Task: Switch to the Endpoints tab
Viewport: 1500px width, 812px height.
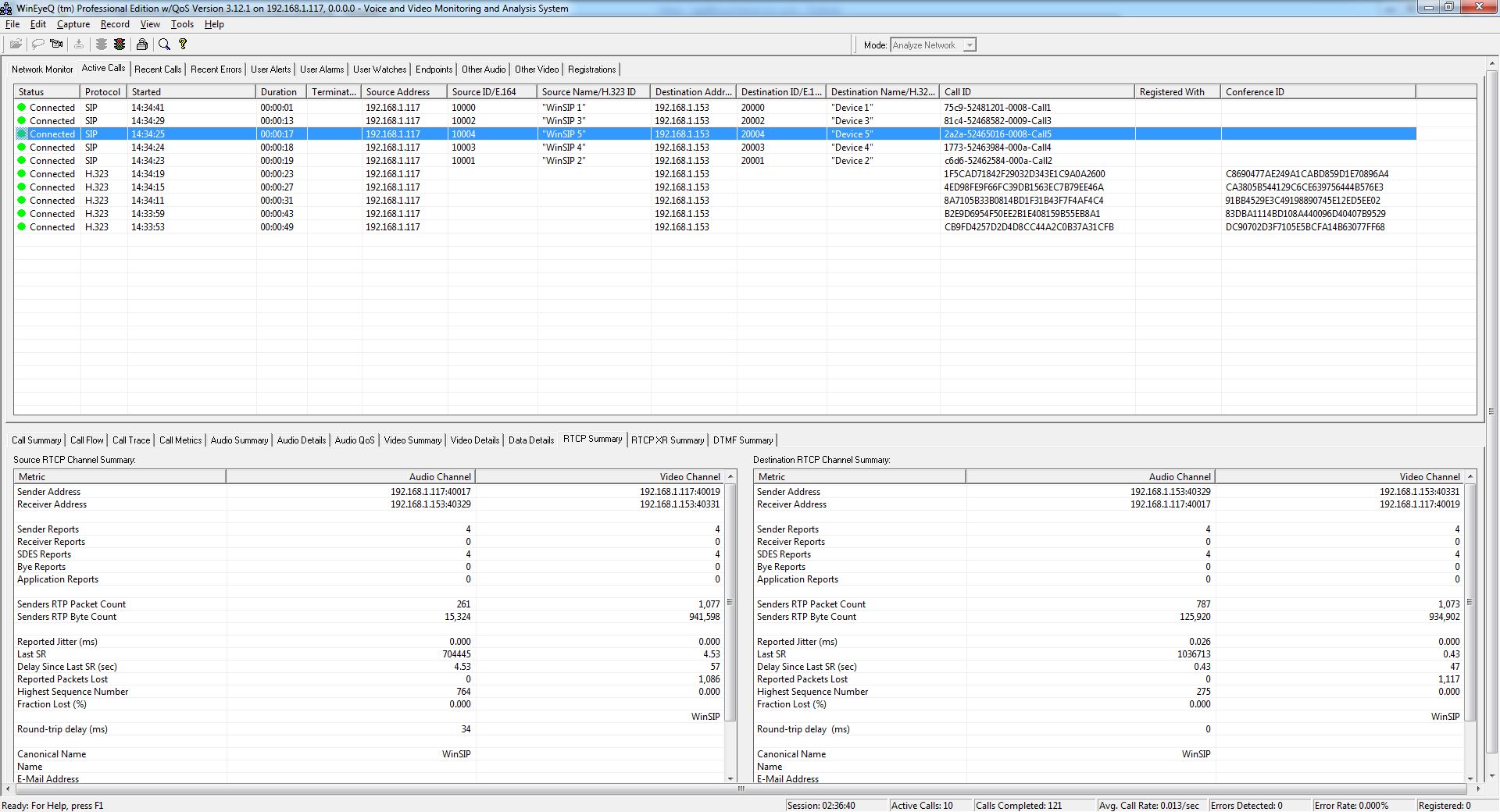Action: click(x=434, y=69)
